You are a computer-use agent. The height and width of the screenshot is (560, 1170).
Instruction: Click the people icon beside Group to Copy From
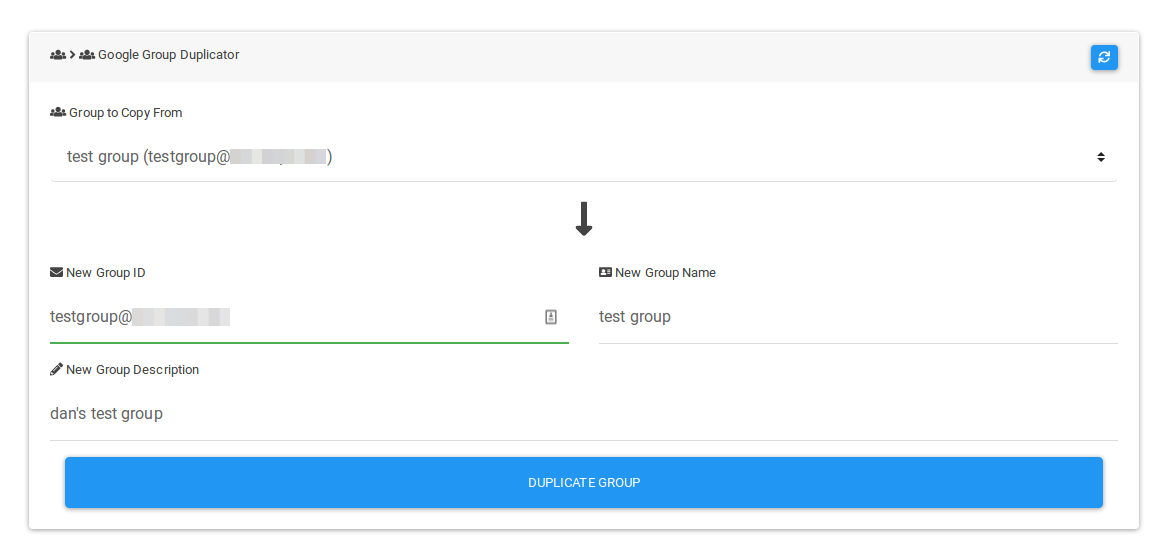[57, 113]
